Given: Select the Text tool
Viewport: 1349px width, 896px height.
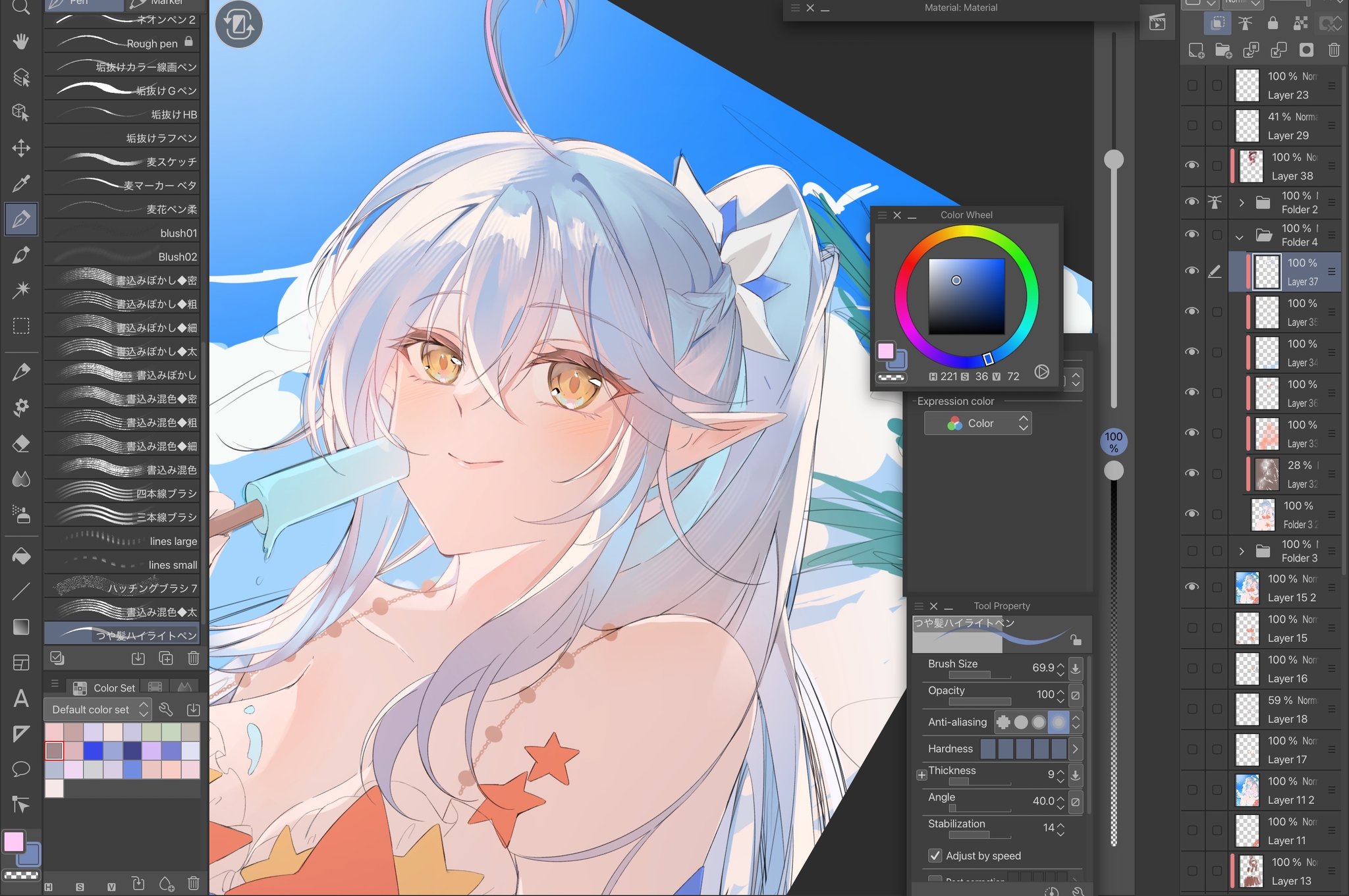Looking at the screenshot, I should pyautogui.click(x=21, y=698).
